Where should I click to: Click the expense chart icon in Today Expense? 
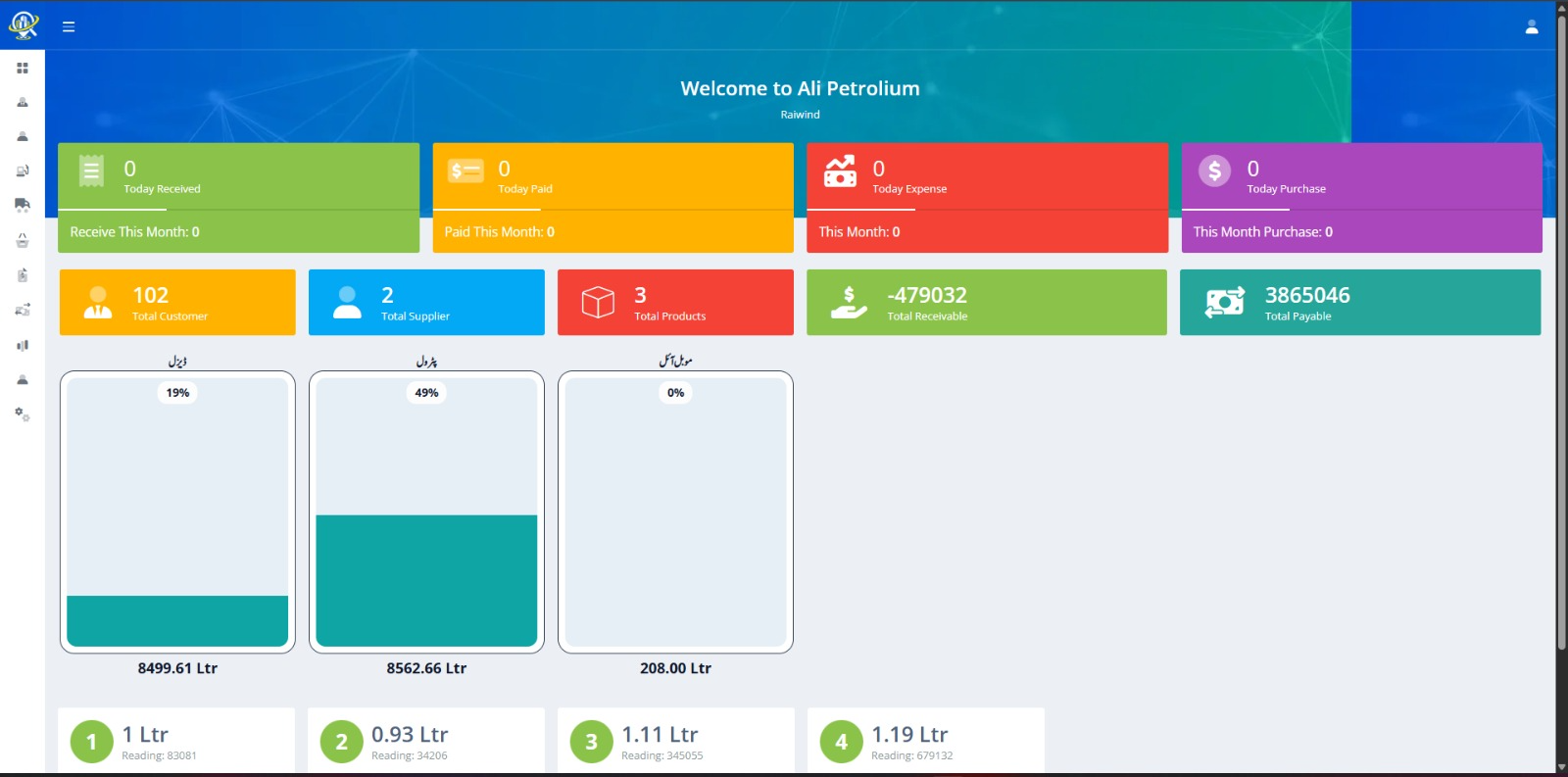840,170
